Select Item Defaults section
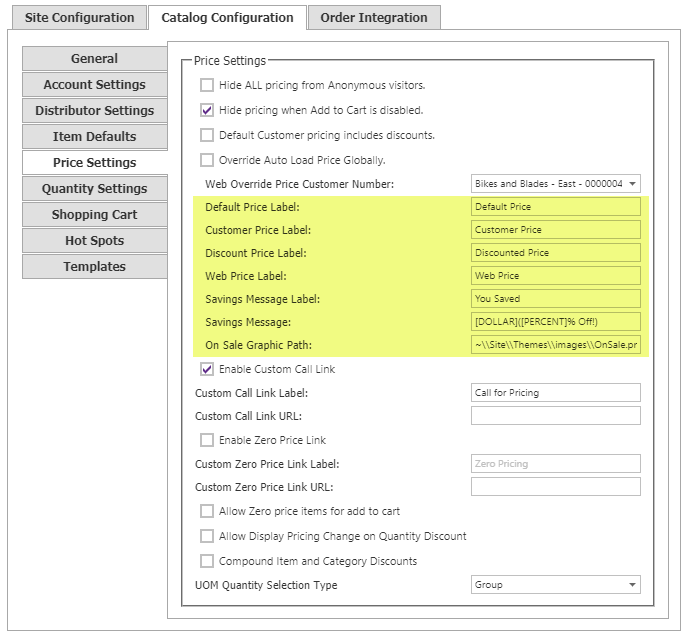 click(94, 137)
